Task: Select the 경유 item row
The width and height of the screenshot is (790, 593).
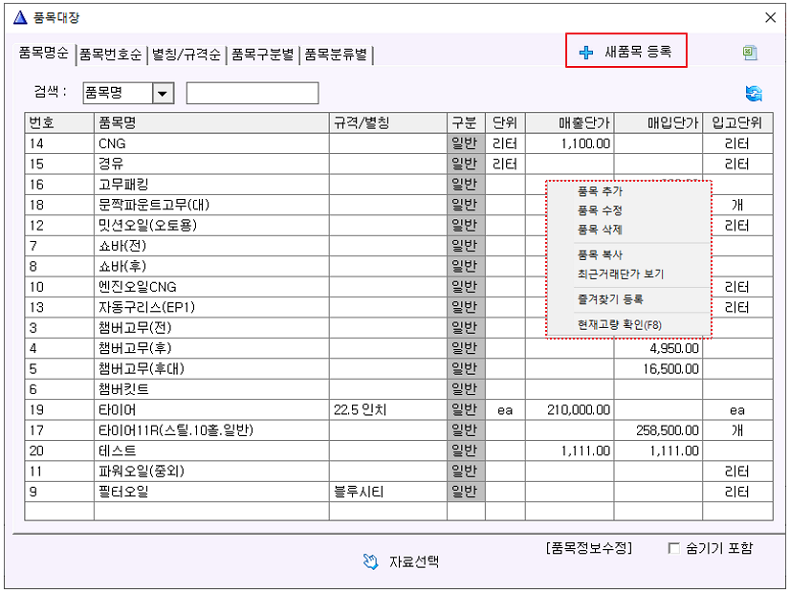Action: coord(399,164)
